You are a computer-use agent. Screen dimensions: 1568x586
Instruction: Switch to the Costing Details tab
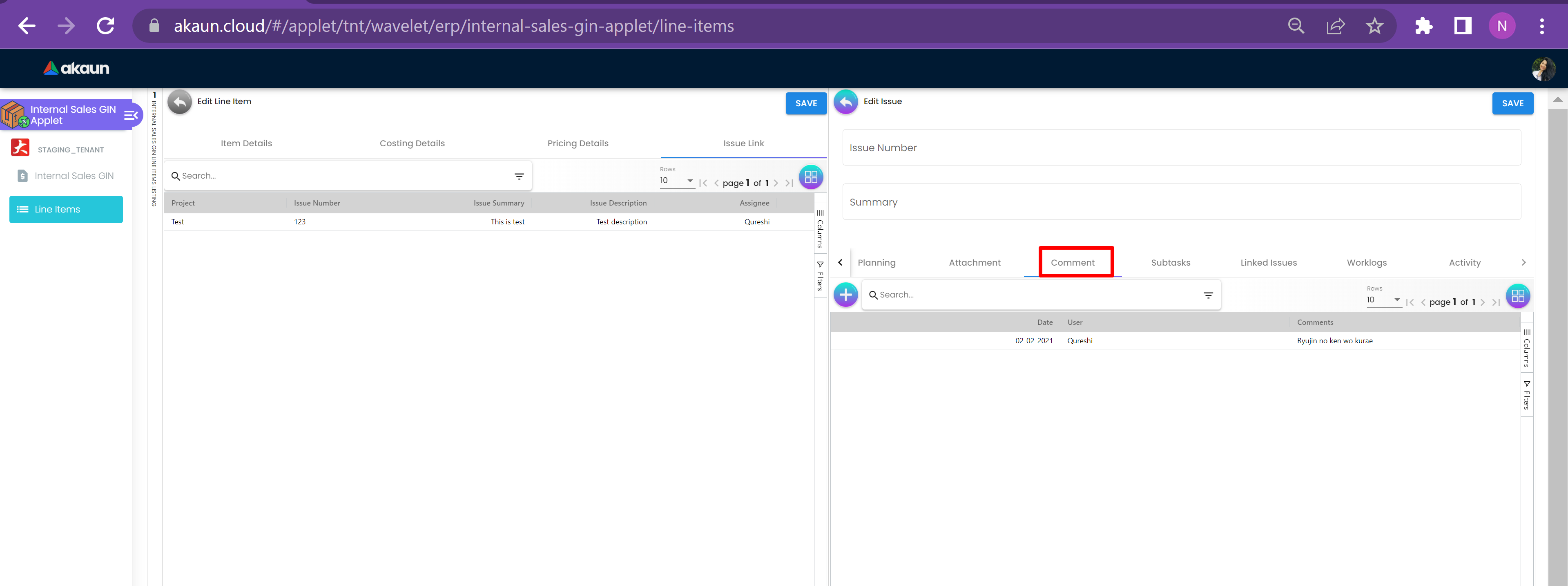tap(412, 143)
